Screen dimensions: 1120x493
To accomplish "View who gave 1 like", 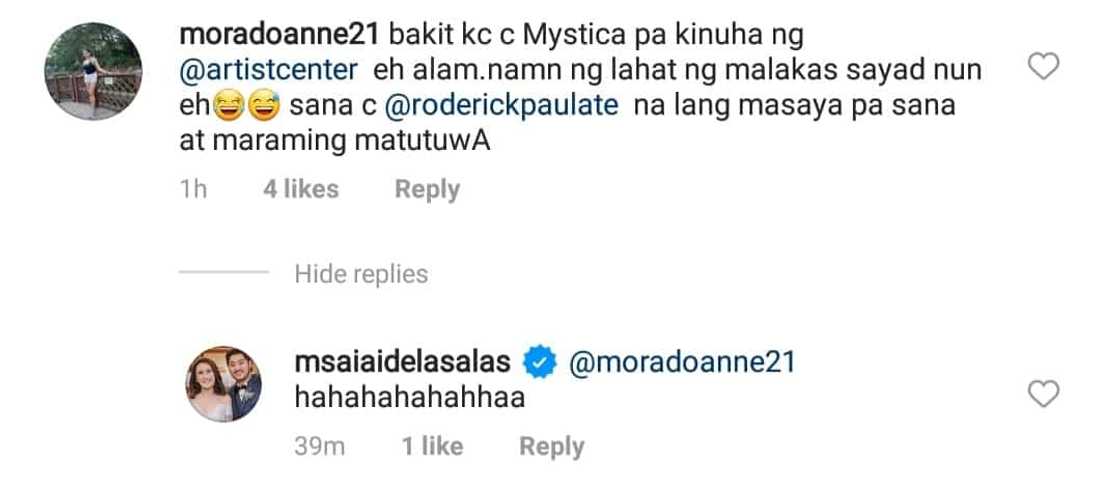I will [x=432, y=447].
